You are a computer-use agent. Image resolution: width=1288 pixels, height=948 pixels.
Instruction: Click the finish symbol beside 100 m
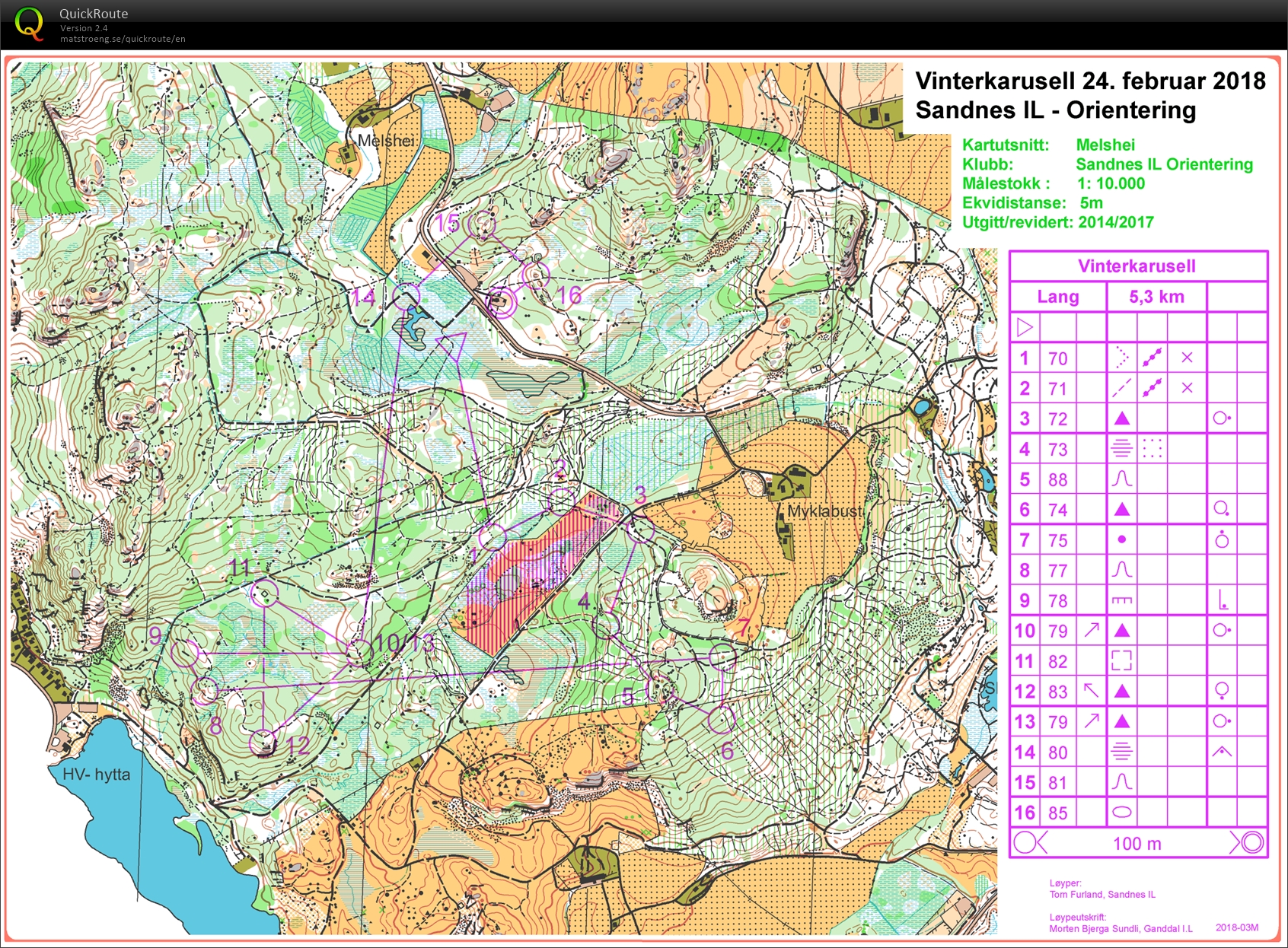pos(1247,842)
